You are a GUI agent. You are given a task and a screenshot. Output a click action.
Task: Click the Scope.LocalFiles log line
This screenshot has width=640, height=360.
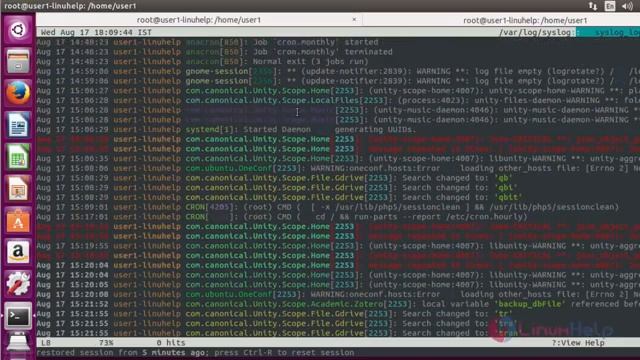click(x=338, y=100)
